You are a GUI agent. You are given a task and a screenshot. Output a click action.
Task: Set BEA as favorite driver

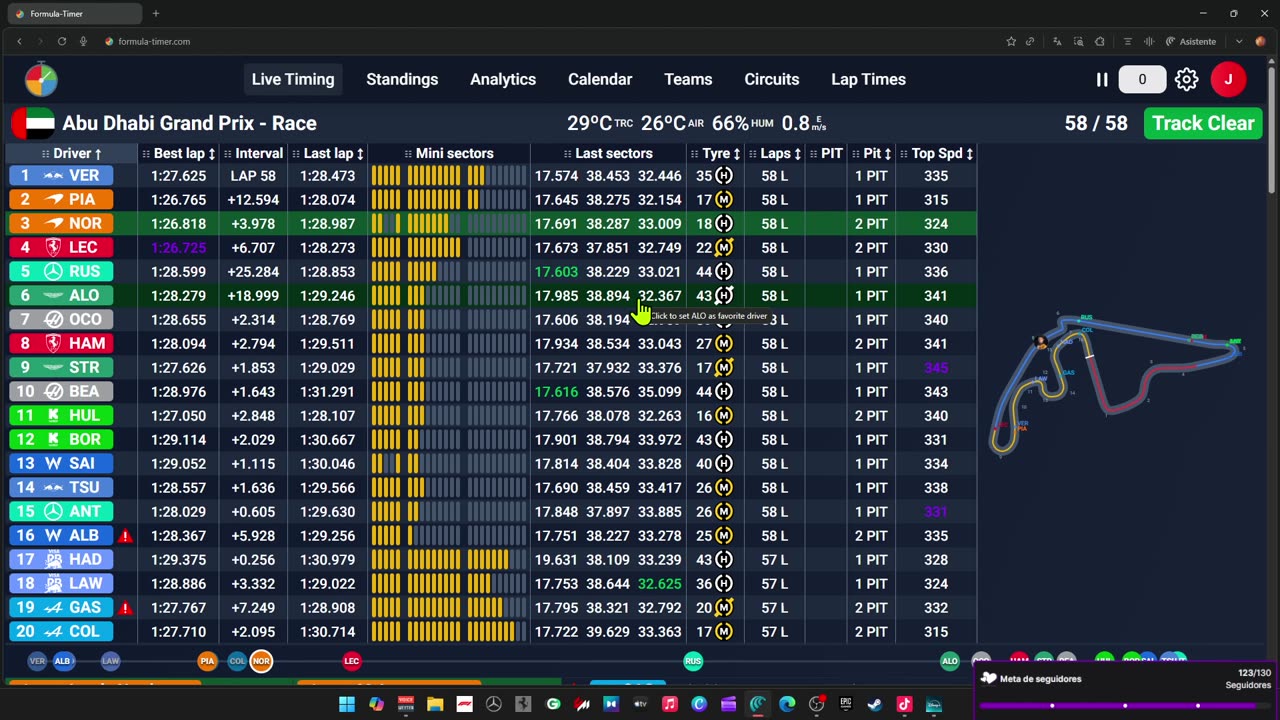pyautogui.click(x=61, y=392)
